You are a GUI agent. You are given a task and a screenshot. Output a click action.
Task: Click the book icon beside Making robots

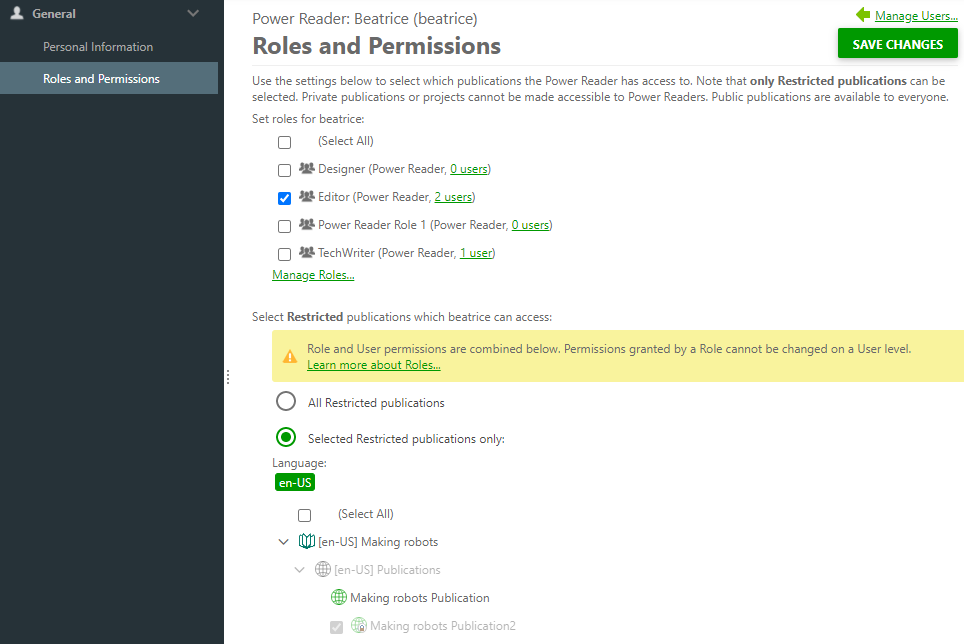click(306, 541)
